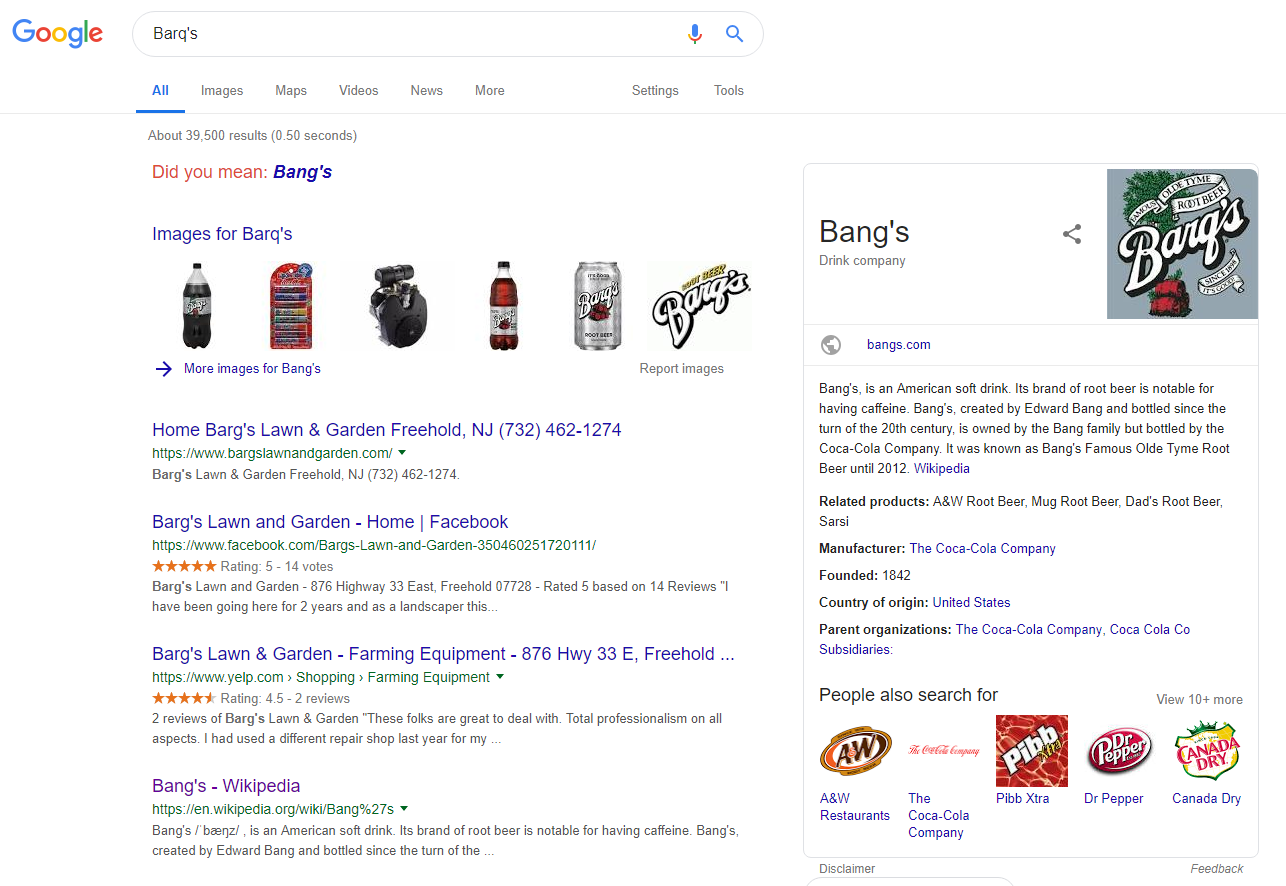Image resolution: width=1286 pixels, height=886 pixels.
Task: Click The Coca-Cola Company parent organization link
Action: coord(1029,630)
